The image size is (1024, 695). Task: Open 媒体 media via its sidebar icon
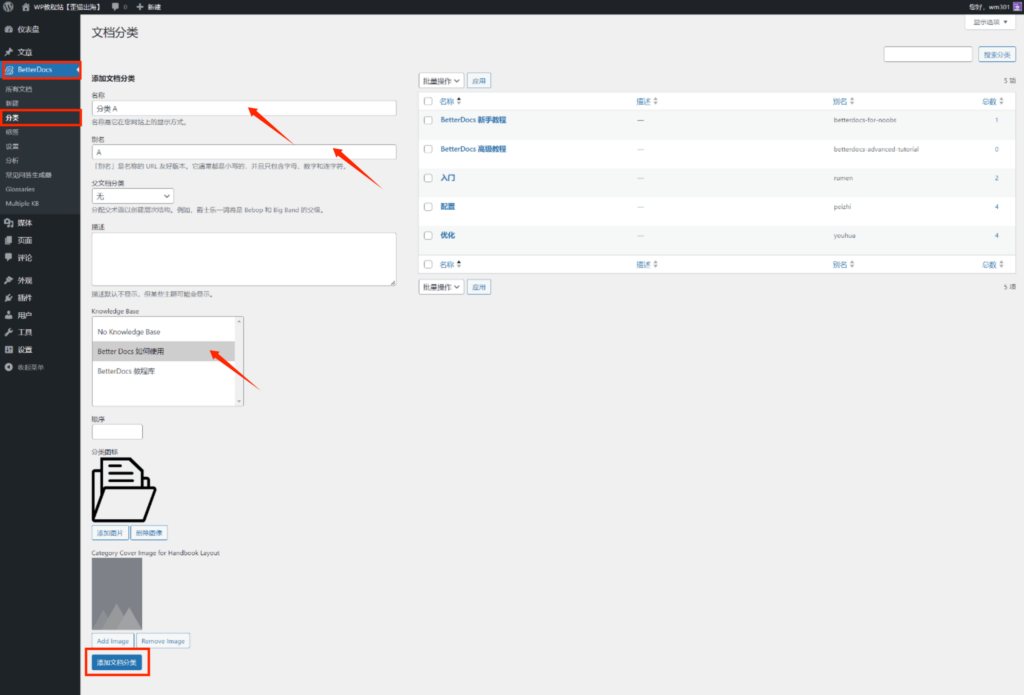click(8, 223)
